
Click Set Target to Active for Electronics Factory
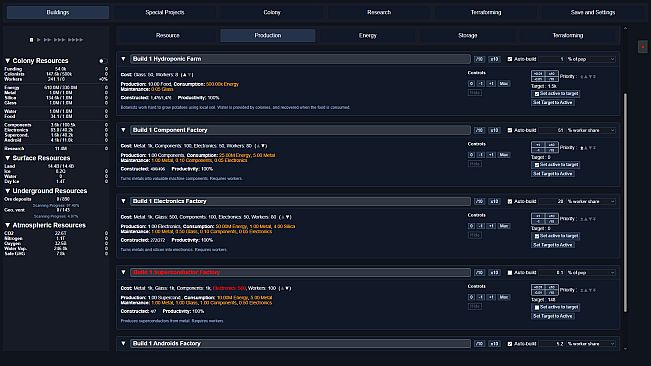pos(553,245)
